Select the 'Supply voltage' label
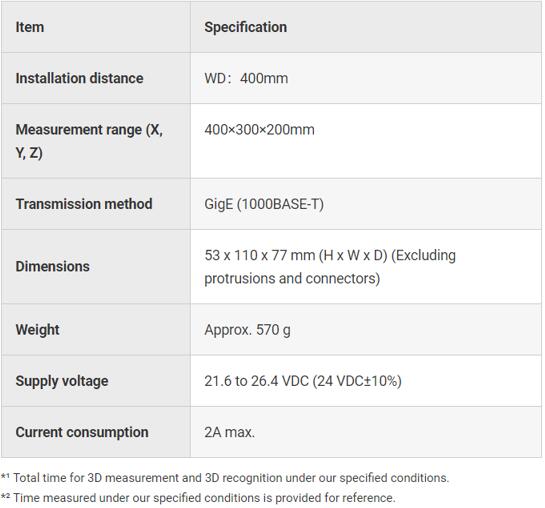This screenshot has width=545, height=508. pos(62,381)
